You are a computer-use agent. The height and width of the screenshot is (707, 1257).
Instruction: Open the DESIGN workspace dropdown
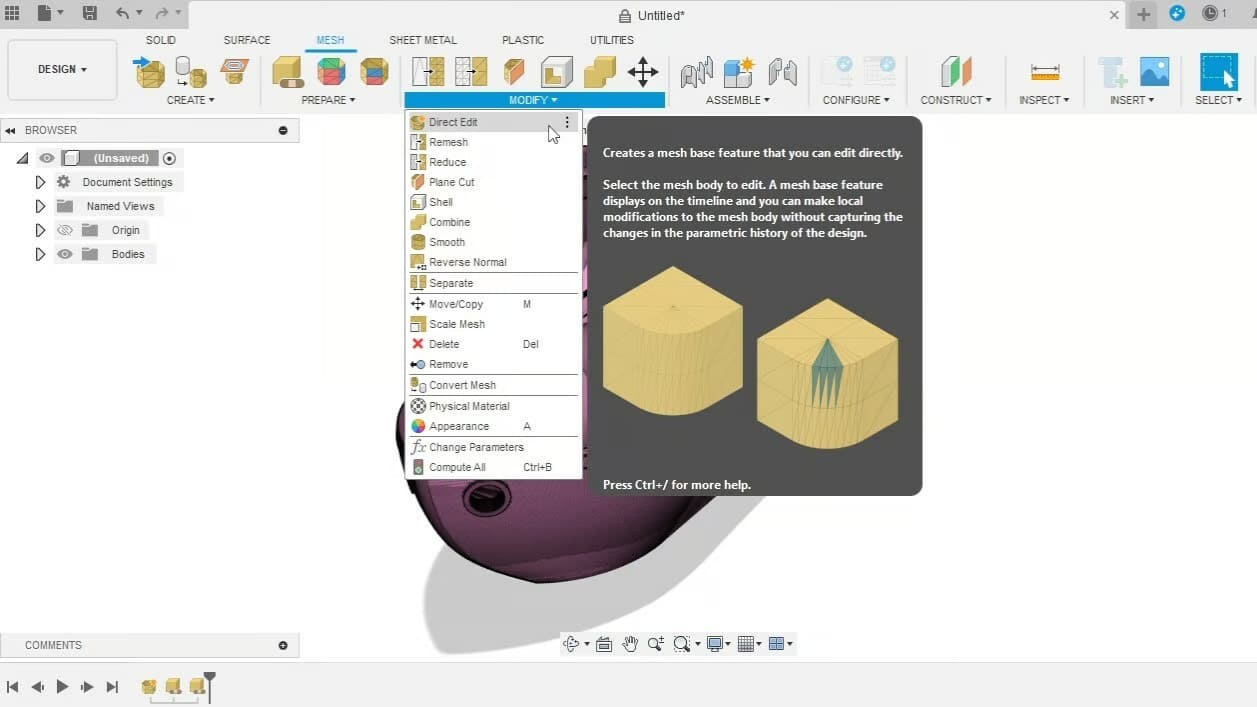pyautogui.click(x=61, y=69)
